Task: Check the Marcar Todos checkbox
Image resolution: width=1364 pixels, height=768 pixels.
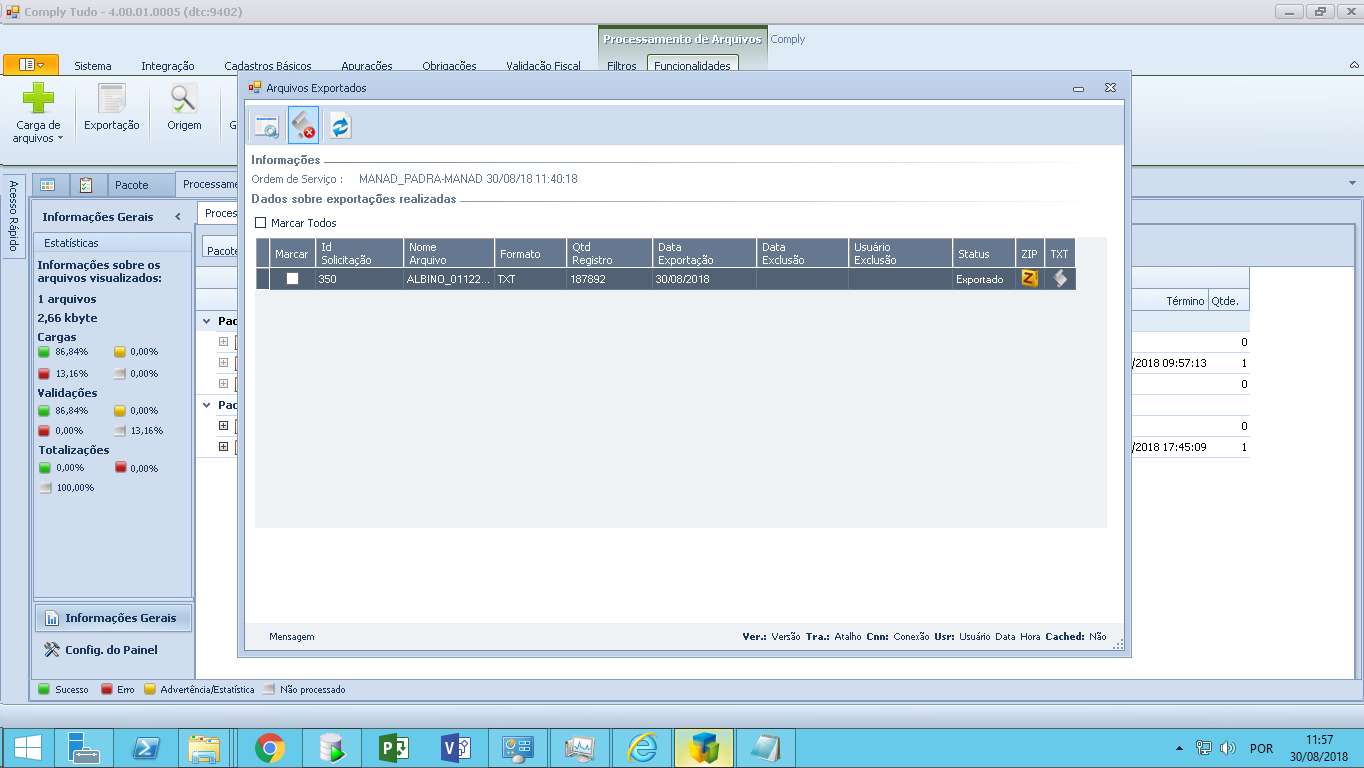Action: [261, 223]
